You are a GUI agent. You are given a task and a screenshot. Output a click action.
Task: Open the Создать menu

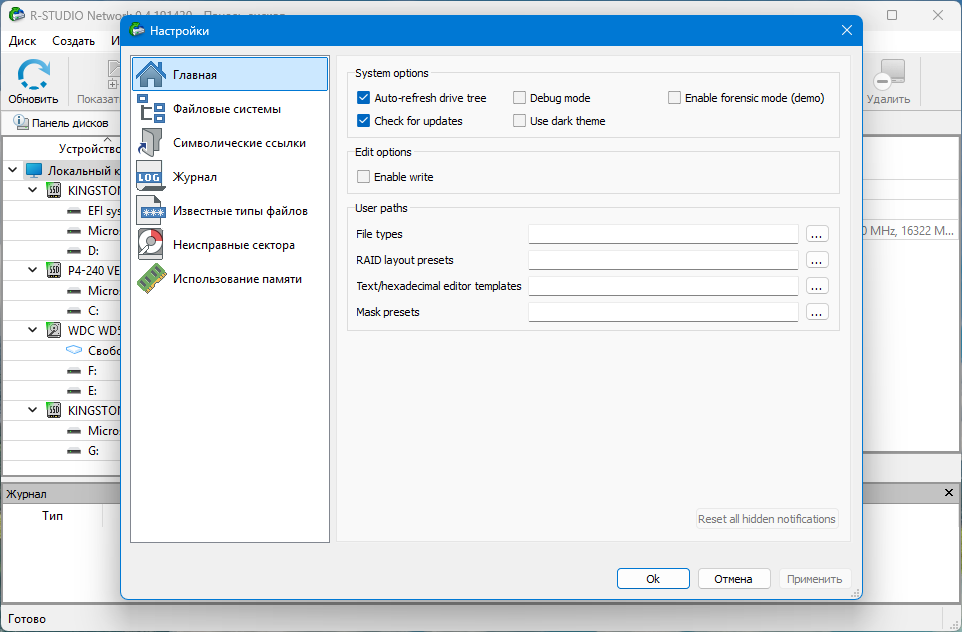[74, 40]
